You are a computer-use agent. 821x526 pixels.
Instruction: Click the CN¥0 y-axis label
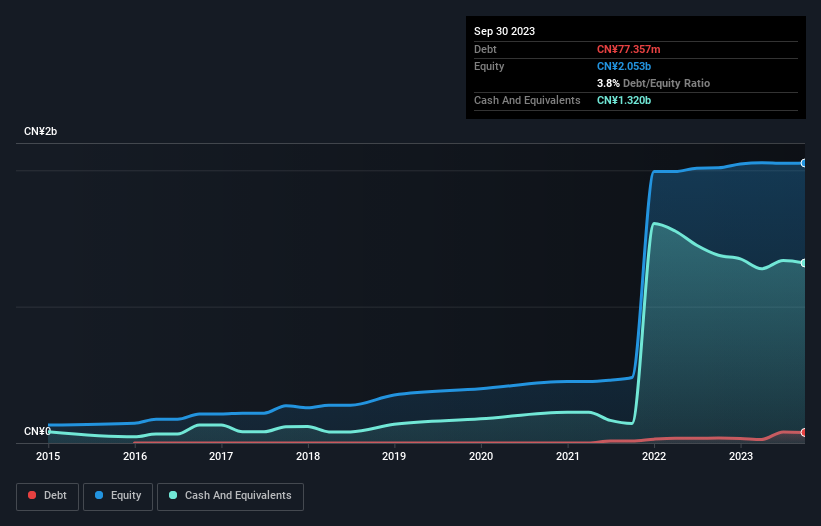[x=37, y=431]
